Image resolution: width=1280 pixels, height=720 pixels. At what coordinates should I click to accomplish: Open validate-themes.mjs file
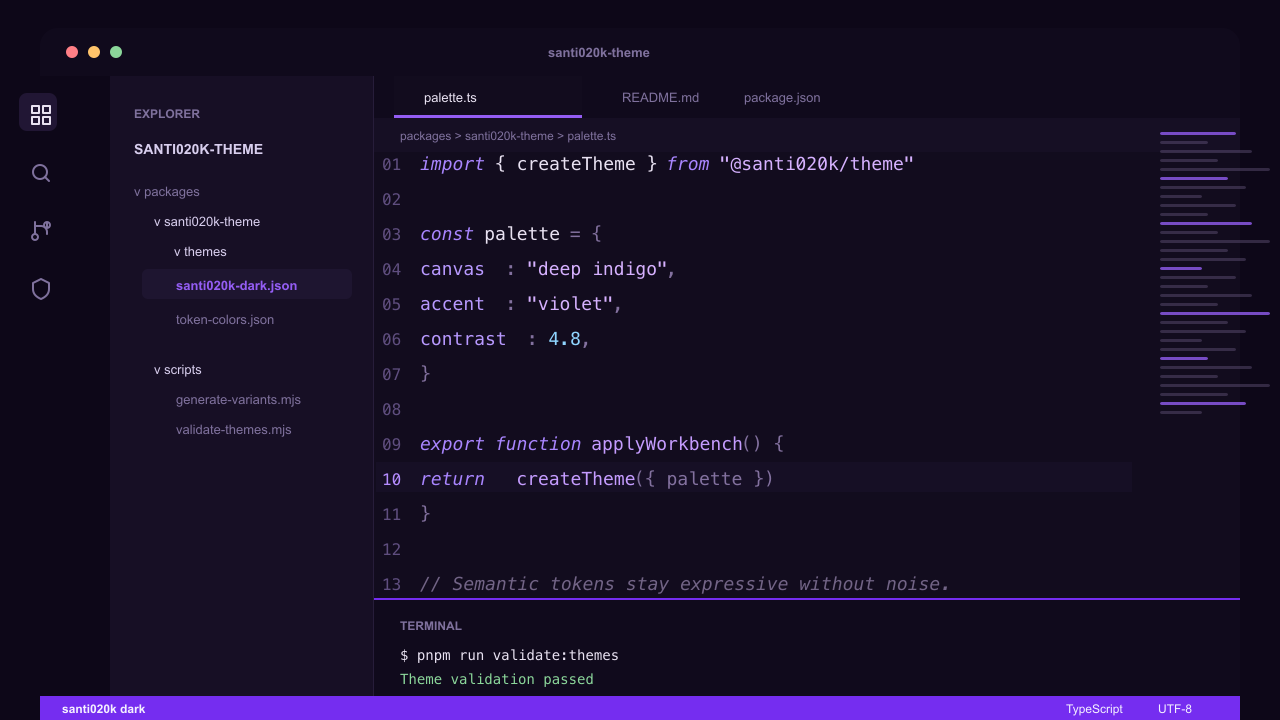tap(234, 430)
